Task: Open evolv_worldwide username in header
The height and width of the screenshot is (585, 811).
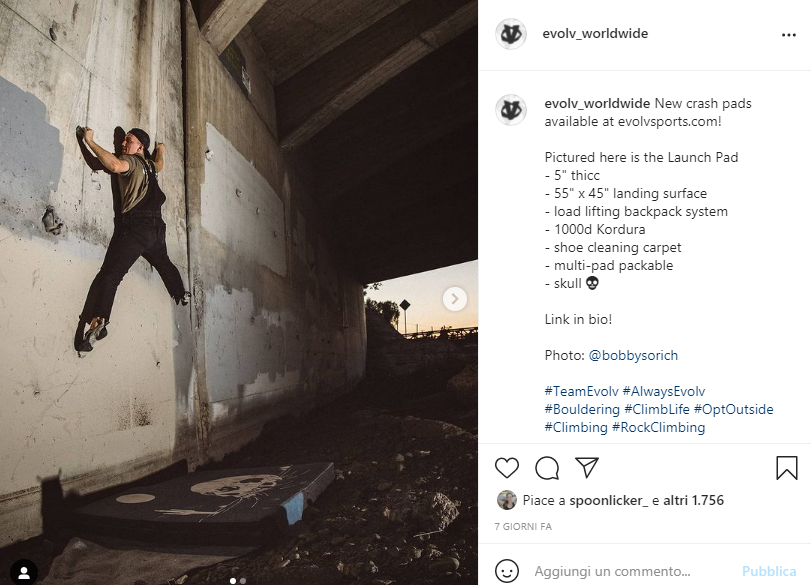Action: pyautogui.click(x=595, y=34)
